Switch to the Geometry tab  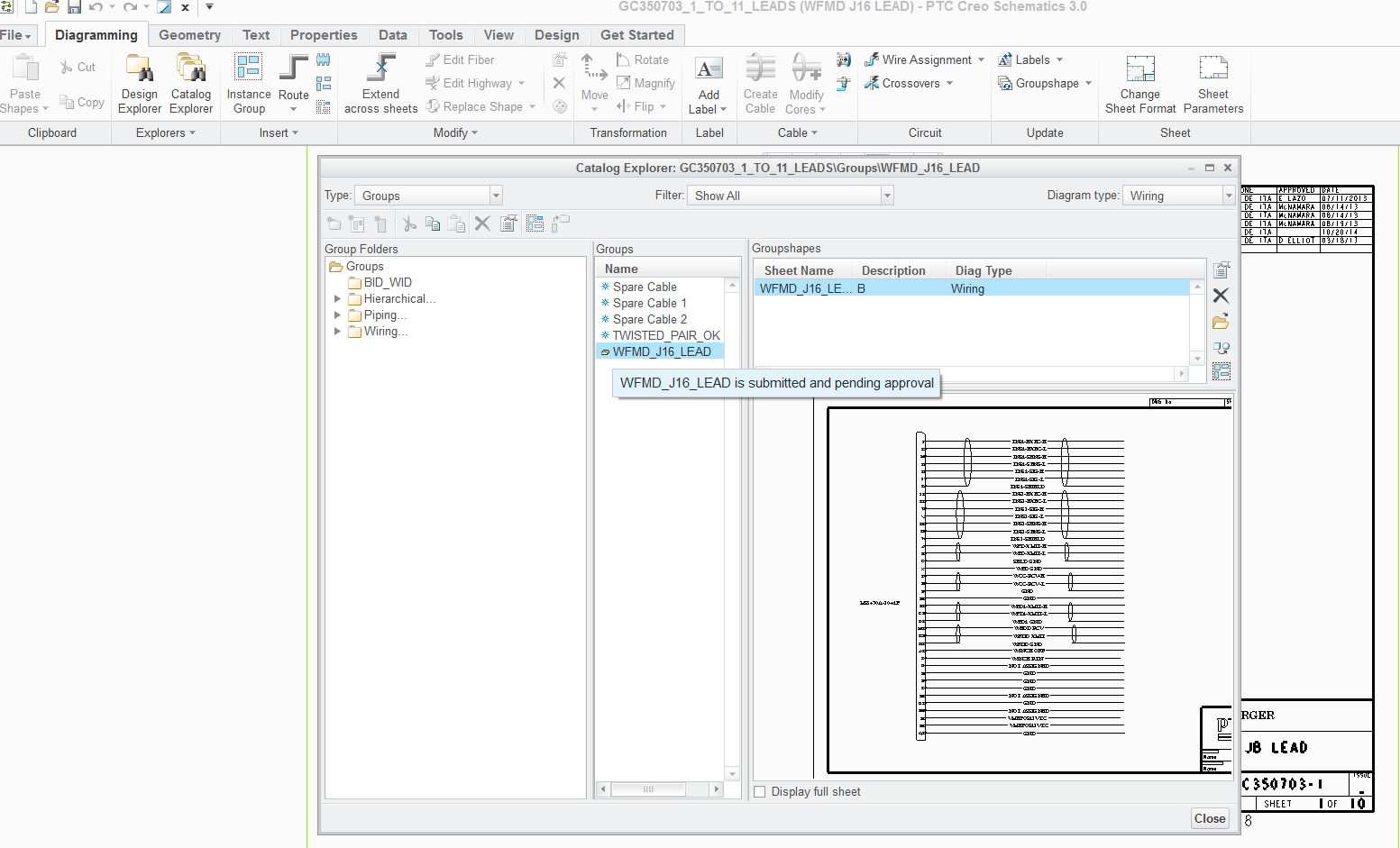pos(189,35)
